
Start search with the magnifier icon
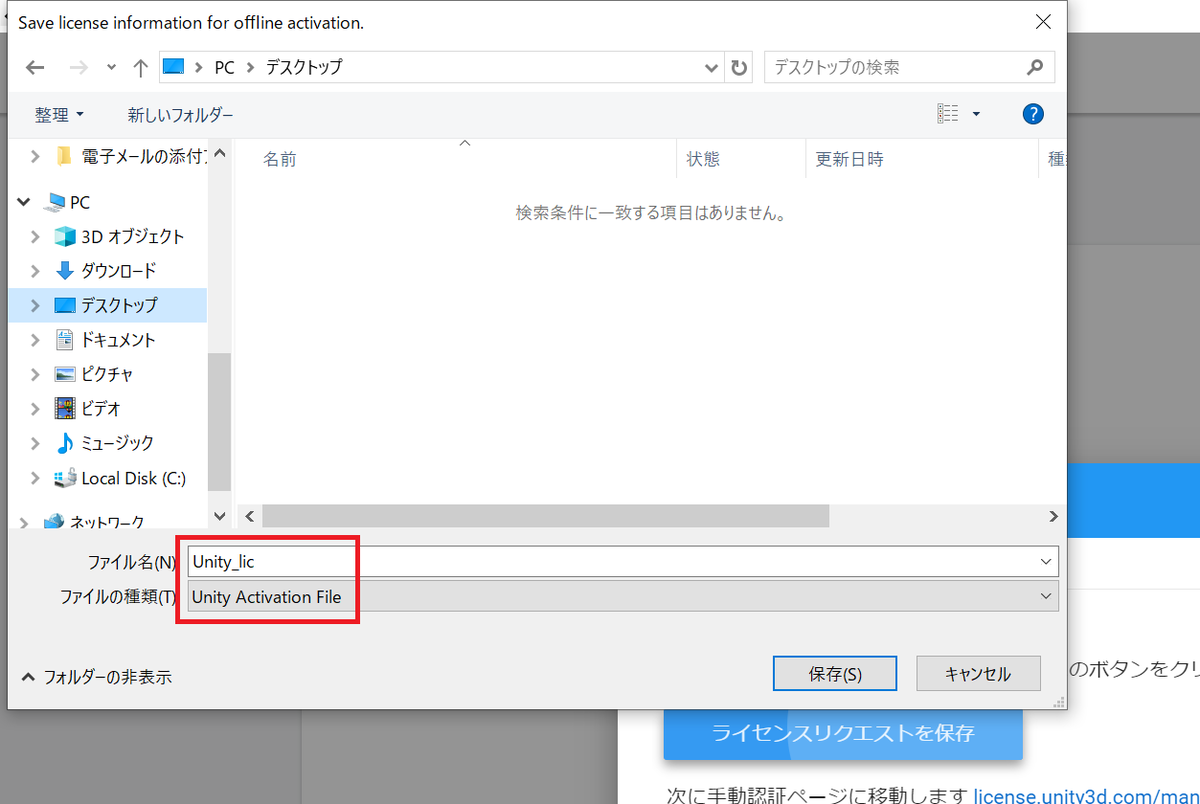(1035, 67)
